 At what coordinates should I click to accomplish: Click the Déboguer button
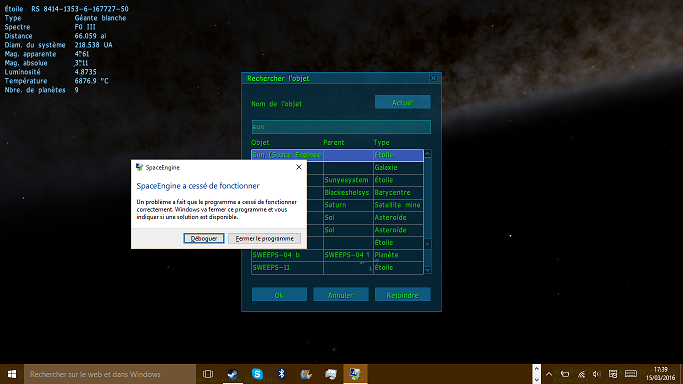204,238
